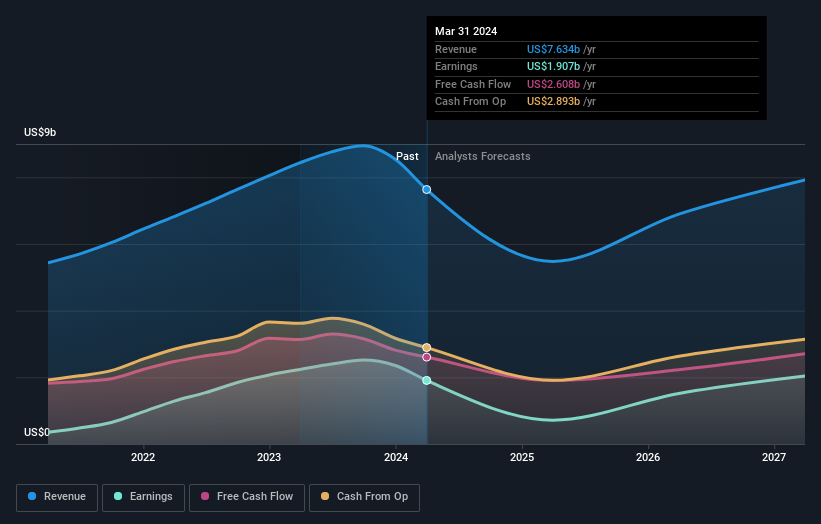Select the Revenue data point marker on chart

427,189
